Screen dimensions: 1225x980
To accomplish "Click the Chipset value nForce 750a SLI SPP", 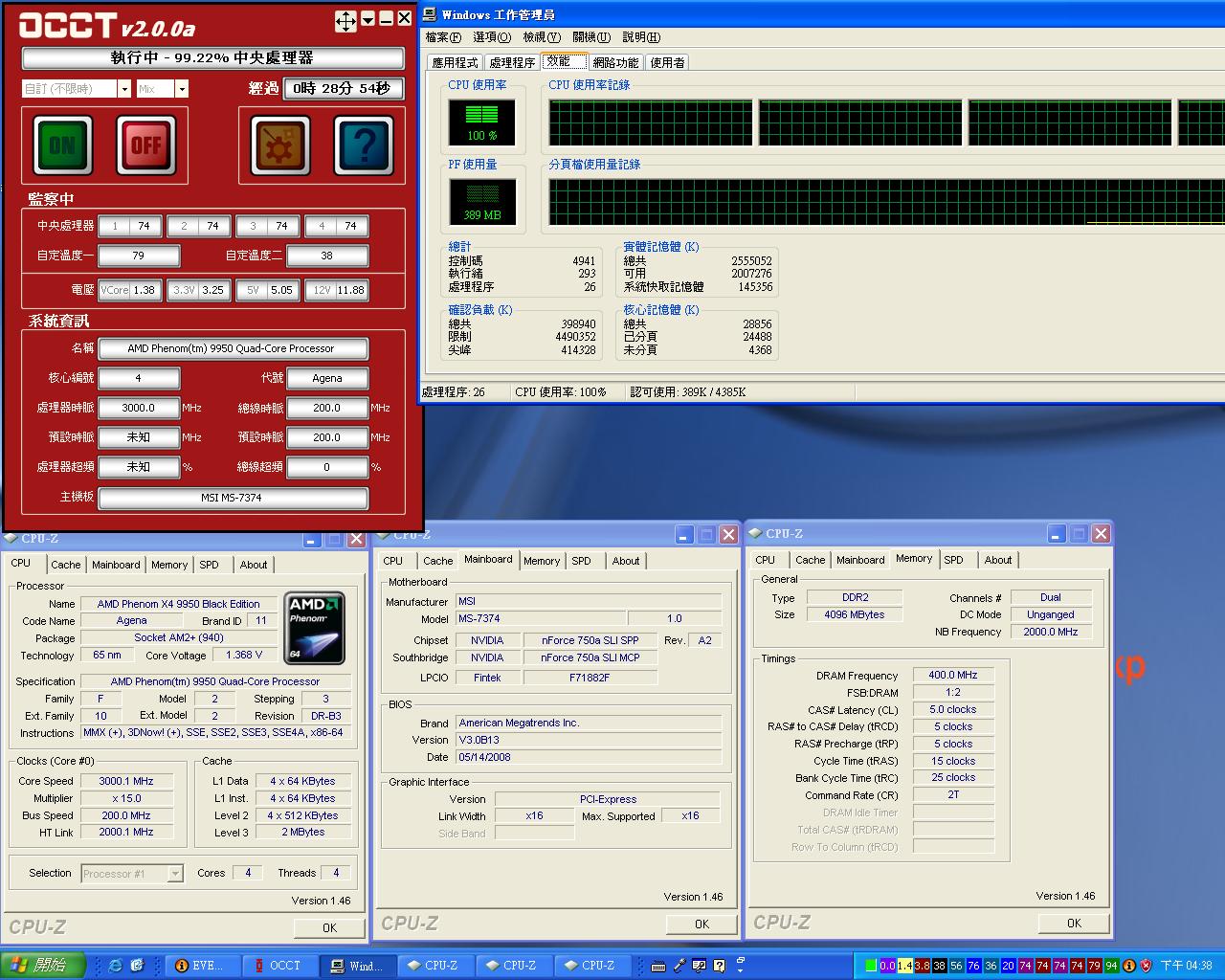I will (590, 640).
